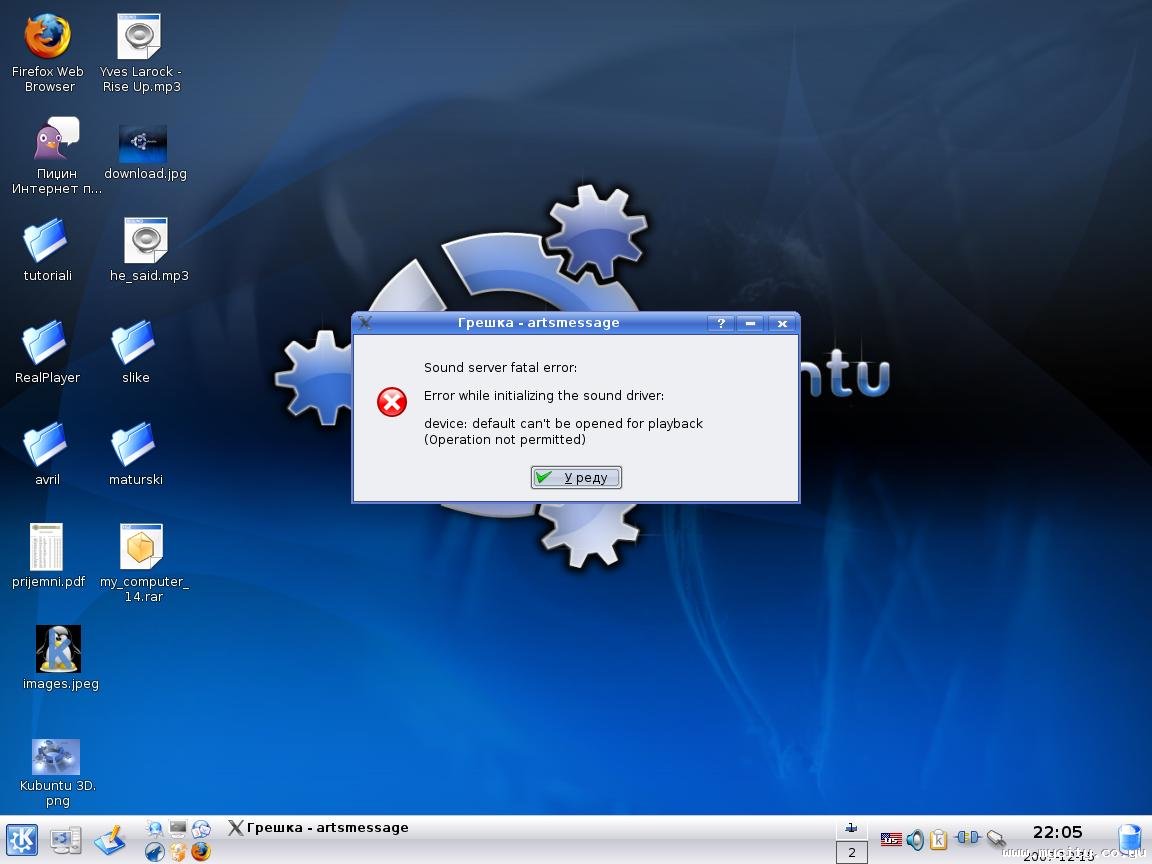Open the Klipper clipboard tray icon

tap(938, 839)
